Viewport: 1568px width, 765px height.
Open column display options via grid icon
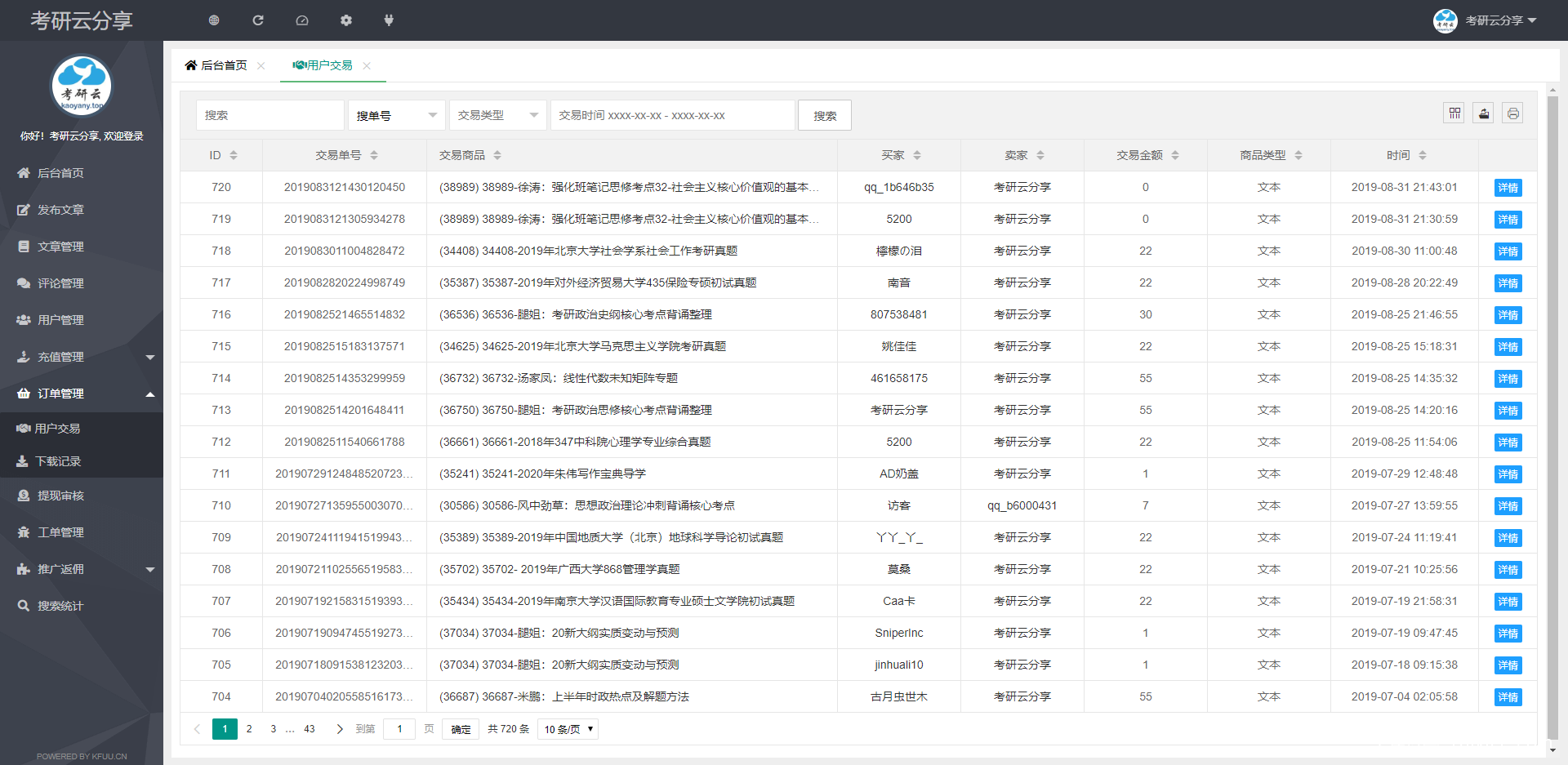tap(1454, 113)
